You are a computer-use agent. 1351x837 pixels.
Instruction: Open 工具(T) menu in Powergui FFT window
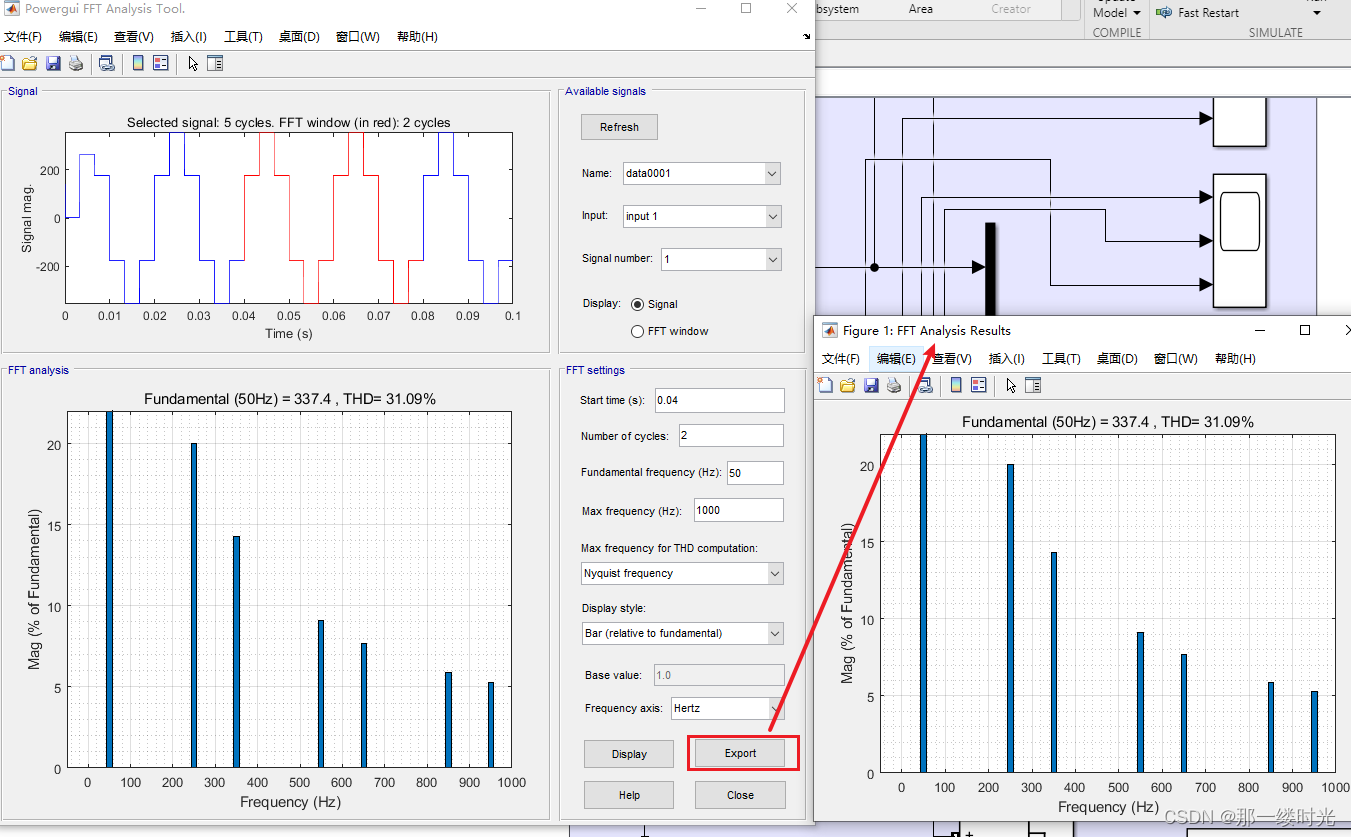[243, 37]
